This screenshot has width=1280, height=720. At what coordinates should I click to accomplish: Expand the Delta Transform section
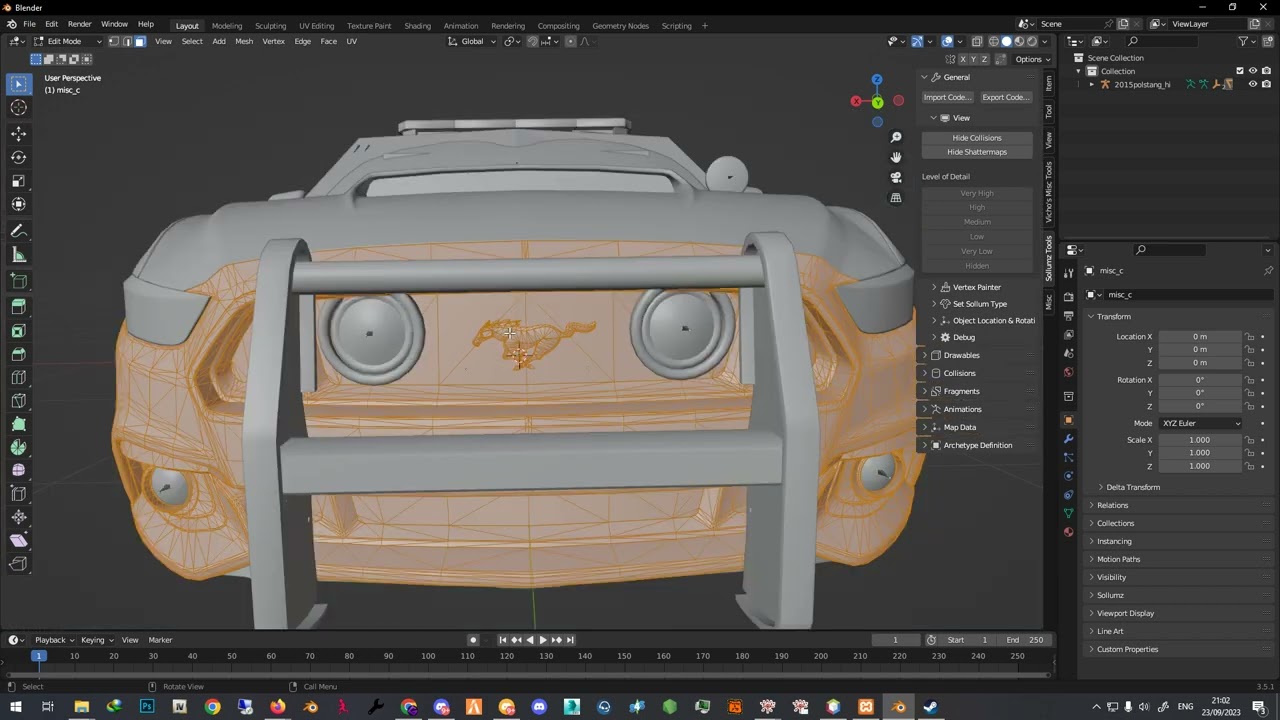pyautogui.click(x=1132, y=487)
